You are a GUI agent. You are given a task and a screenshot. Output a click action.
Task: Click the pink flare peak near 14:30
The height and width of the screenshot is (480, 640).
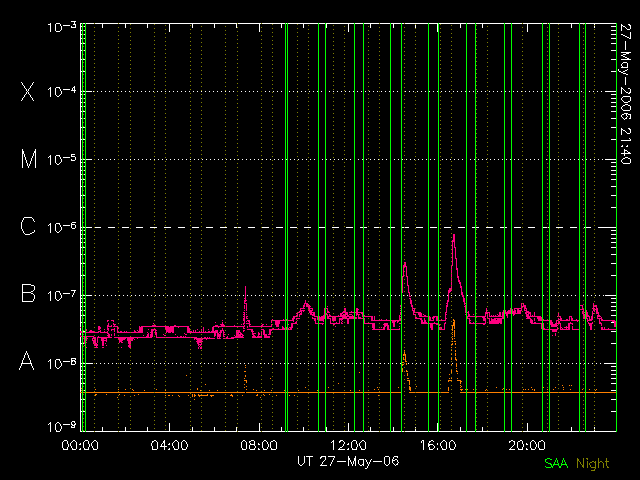pos(404,264)
